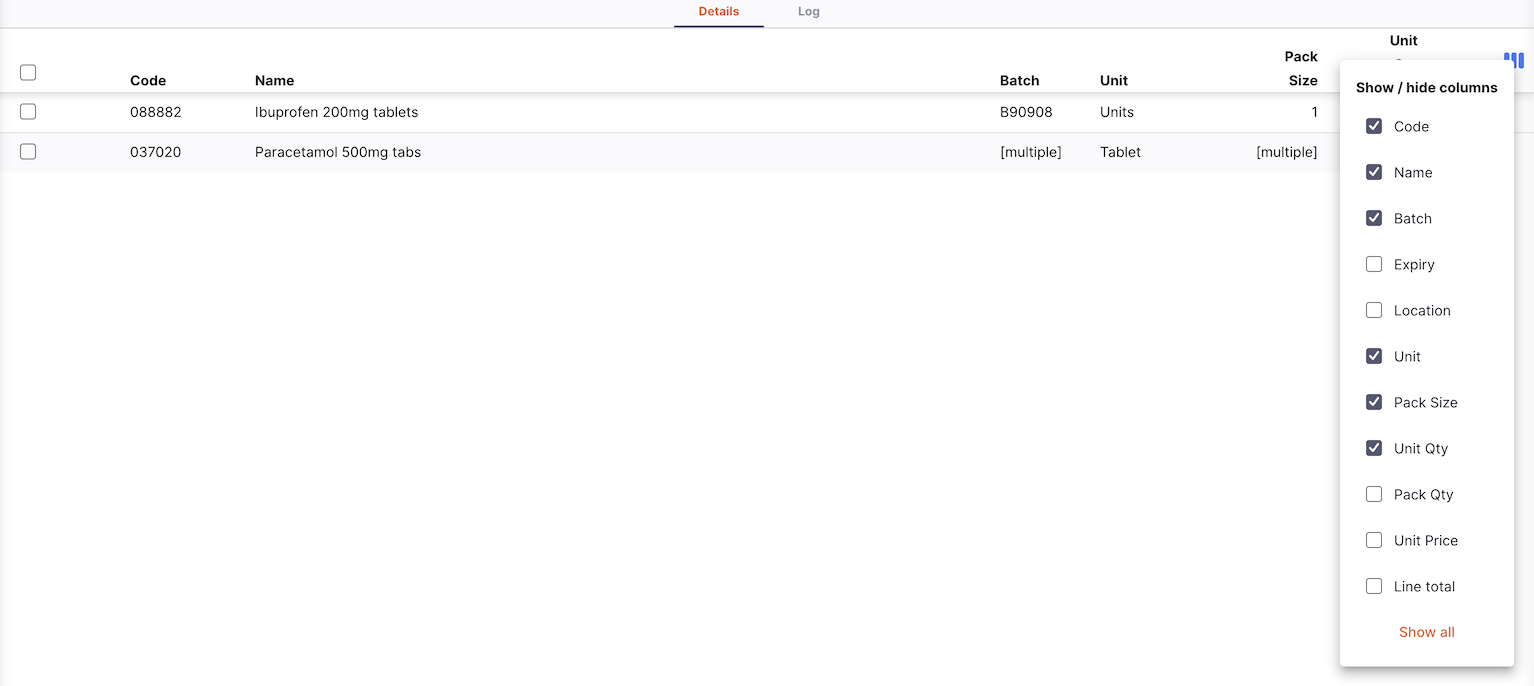Image resolution: width=1534 pixels, height=686 pixels.
Task: Show the Unit Price column
Action: tap(1374, 540)
